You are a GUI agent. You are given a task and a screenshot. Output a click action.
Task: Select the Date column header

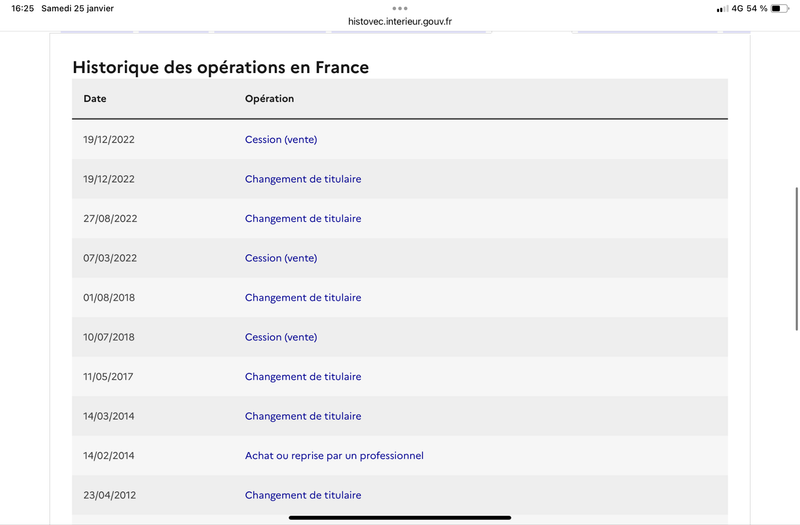pyautogui.click(x=95, y=98)
